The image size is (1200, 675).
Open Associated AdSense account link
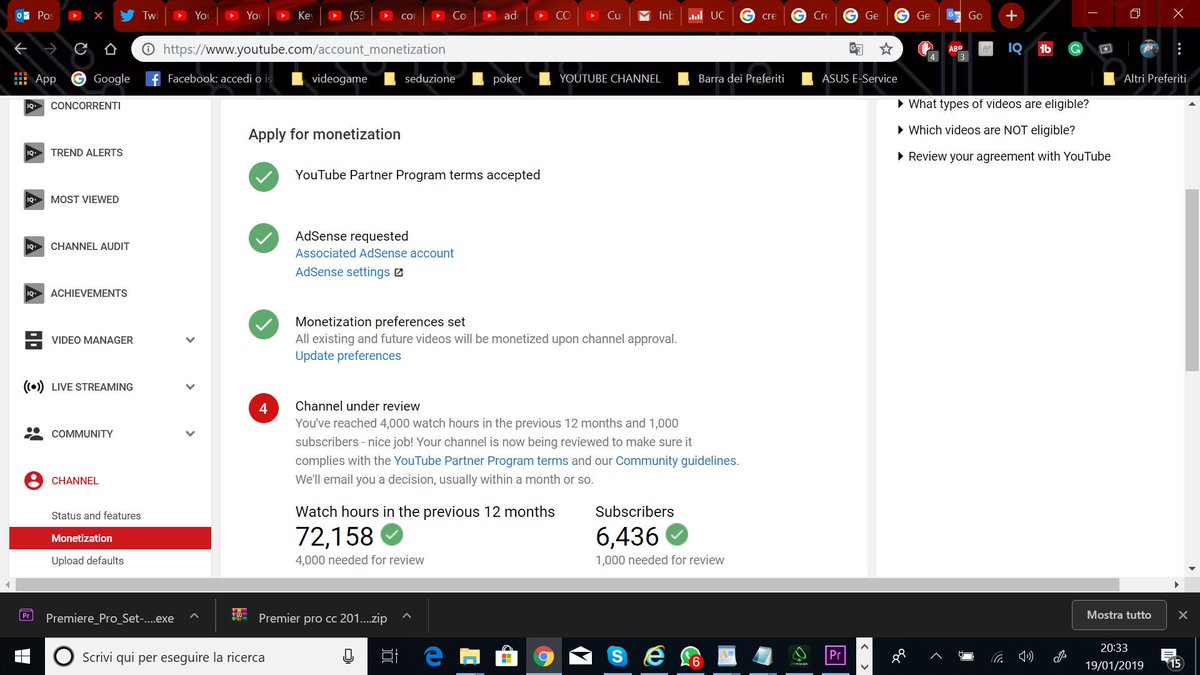tap(374, 254)
